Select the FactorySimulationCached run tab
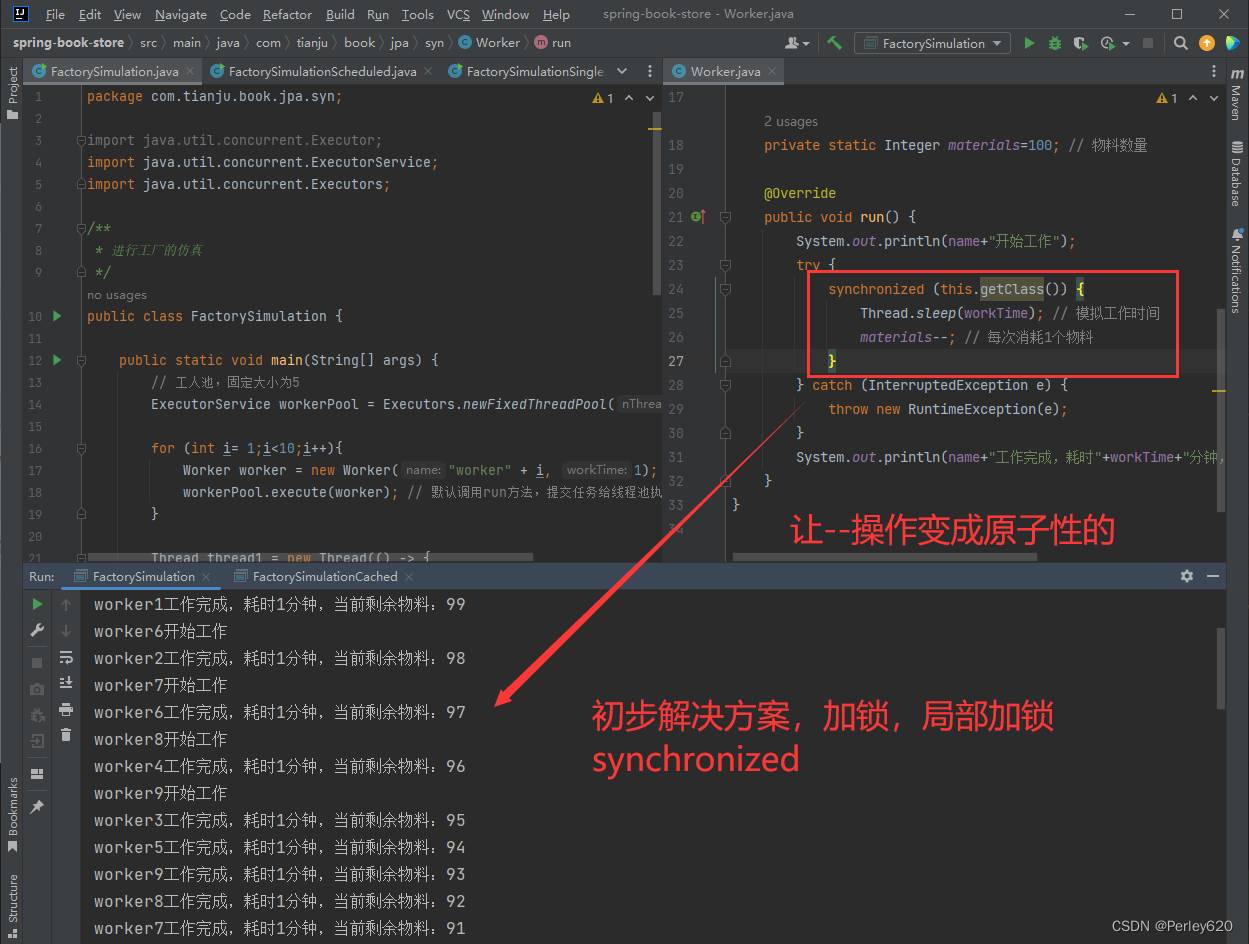The height and width of the screenshot is (944, 1249). point(325,577)
